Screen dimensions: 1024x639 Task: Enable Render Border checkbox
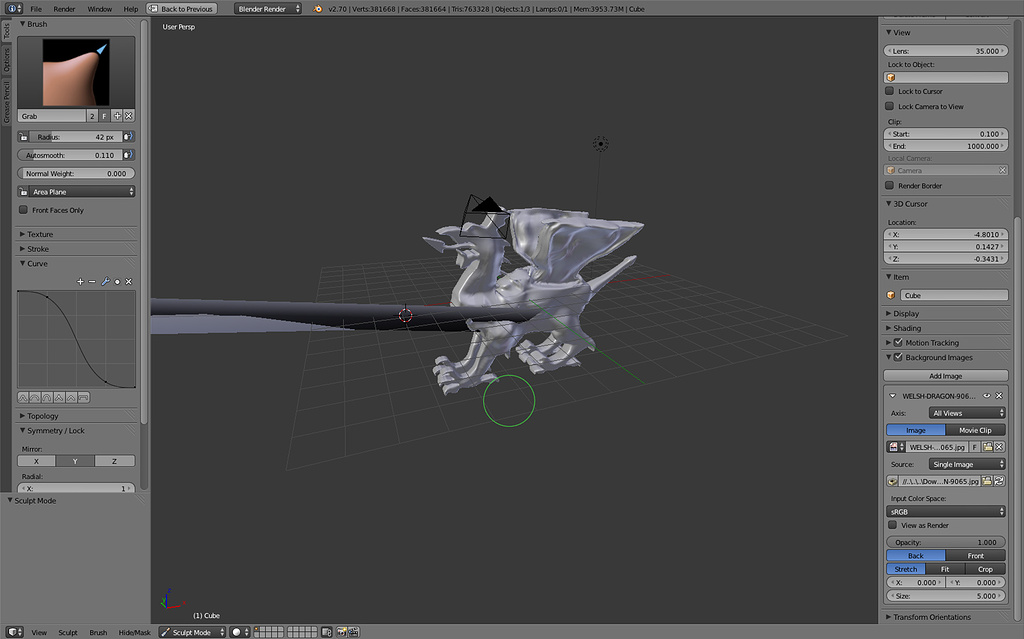pos(889,186)
